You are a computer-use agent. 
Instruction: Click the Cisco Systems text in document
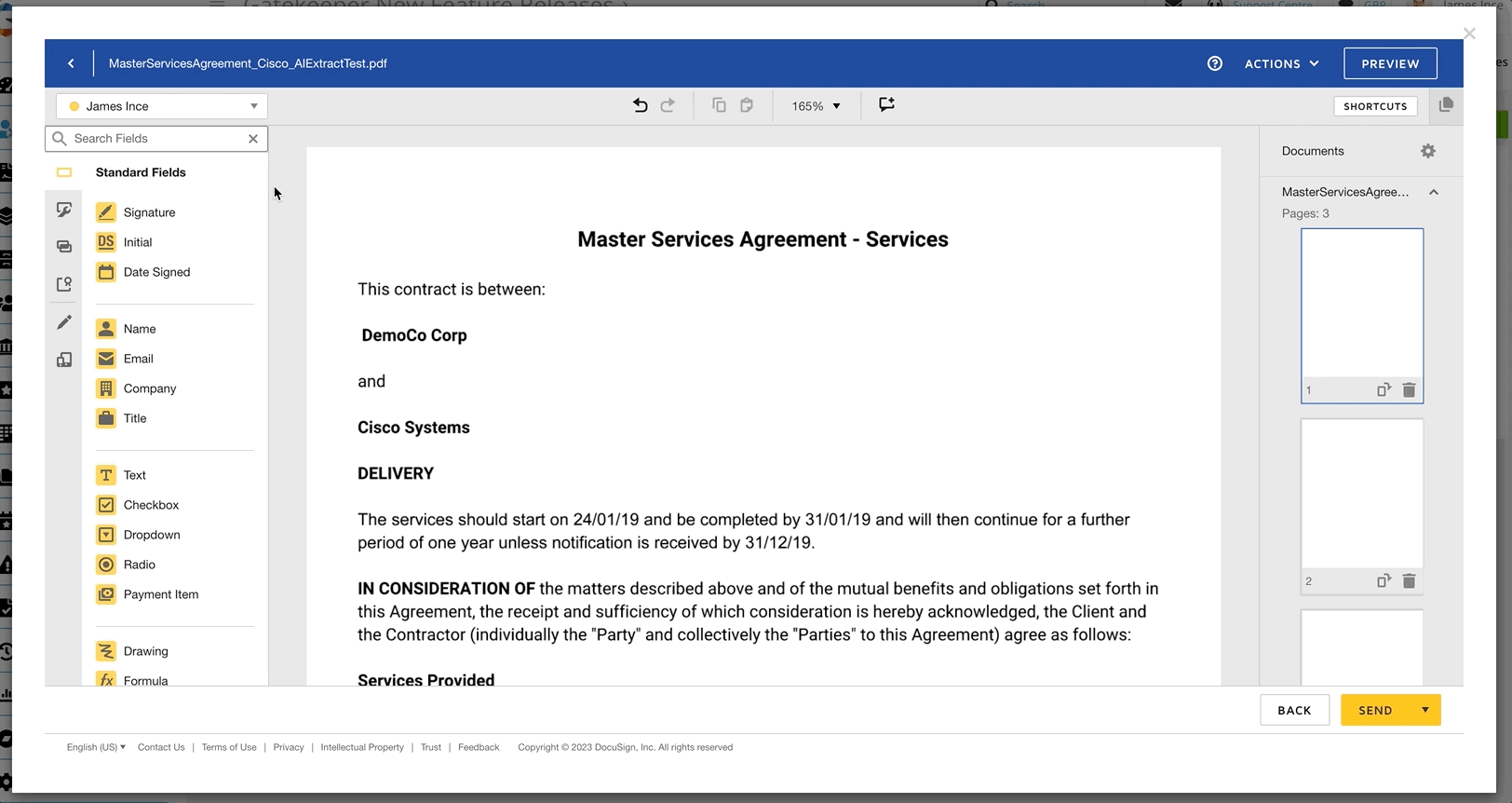pyautogui.click(x=413, y=428)
